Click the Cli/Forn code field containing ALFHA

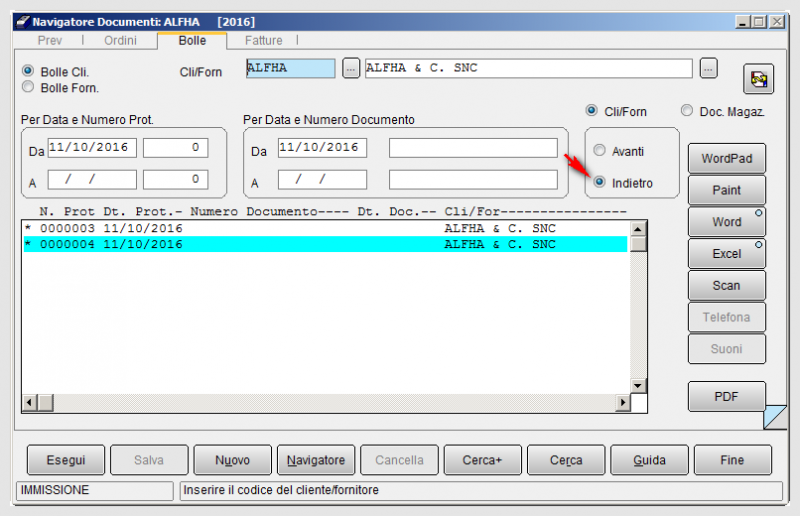click(290, 68)
